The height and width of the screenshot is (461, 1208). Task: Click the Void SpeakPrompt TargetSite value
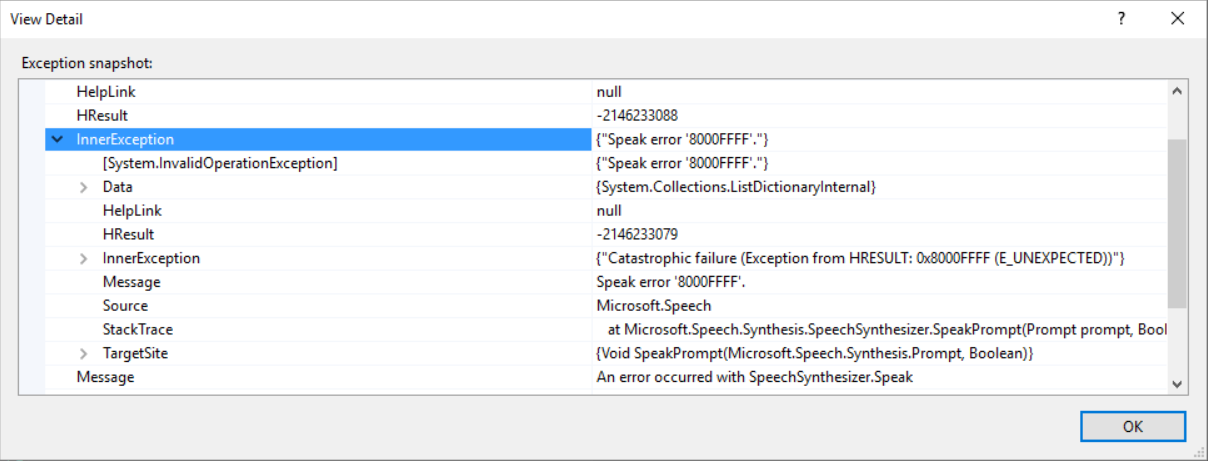(814, 354)
